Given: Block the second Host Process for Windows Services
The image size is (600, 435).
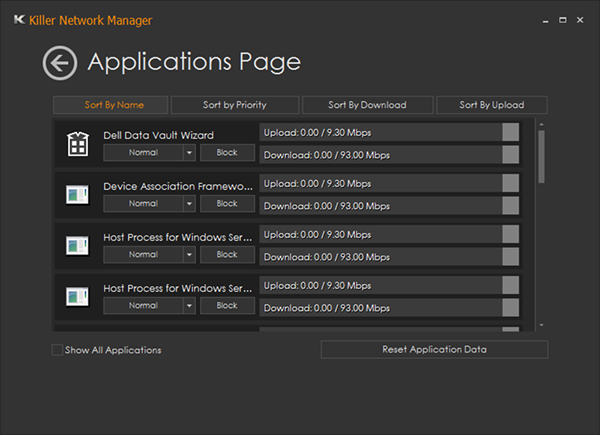Looking at the screenshot, I should 227,305.
